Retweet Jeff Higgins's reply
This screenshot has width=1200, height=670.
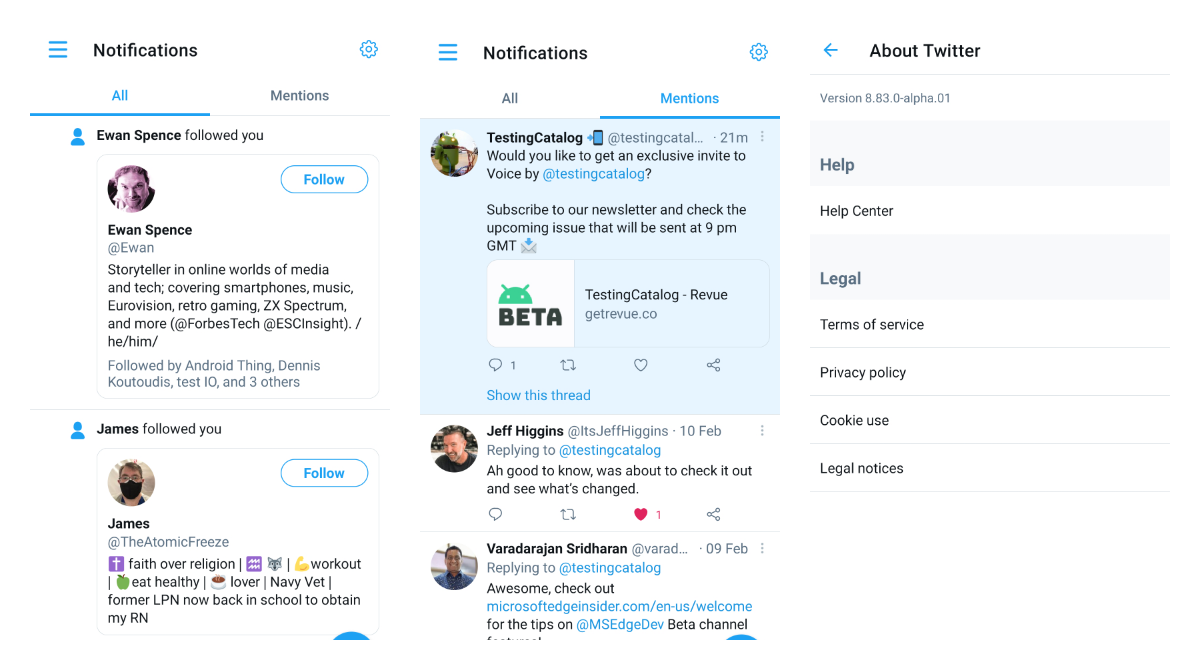pyautogui.click(x=568, y=514)
